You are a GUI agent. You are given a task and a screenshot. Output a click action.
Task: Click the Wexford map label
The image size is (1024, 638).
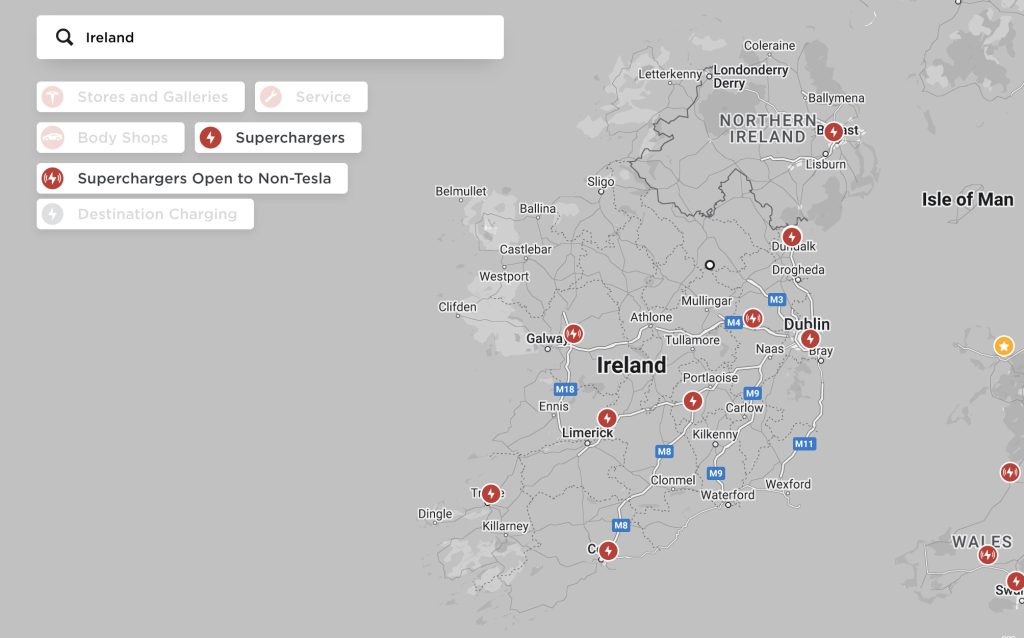pos(788,484)
